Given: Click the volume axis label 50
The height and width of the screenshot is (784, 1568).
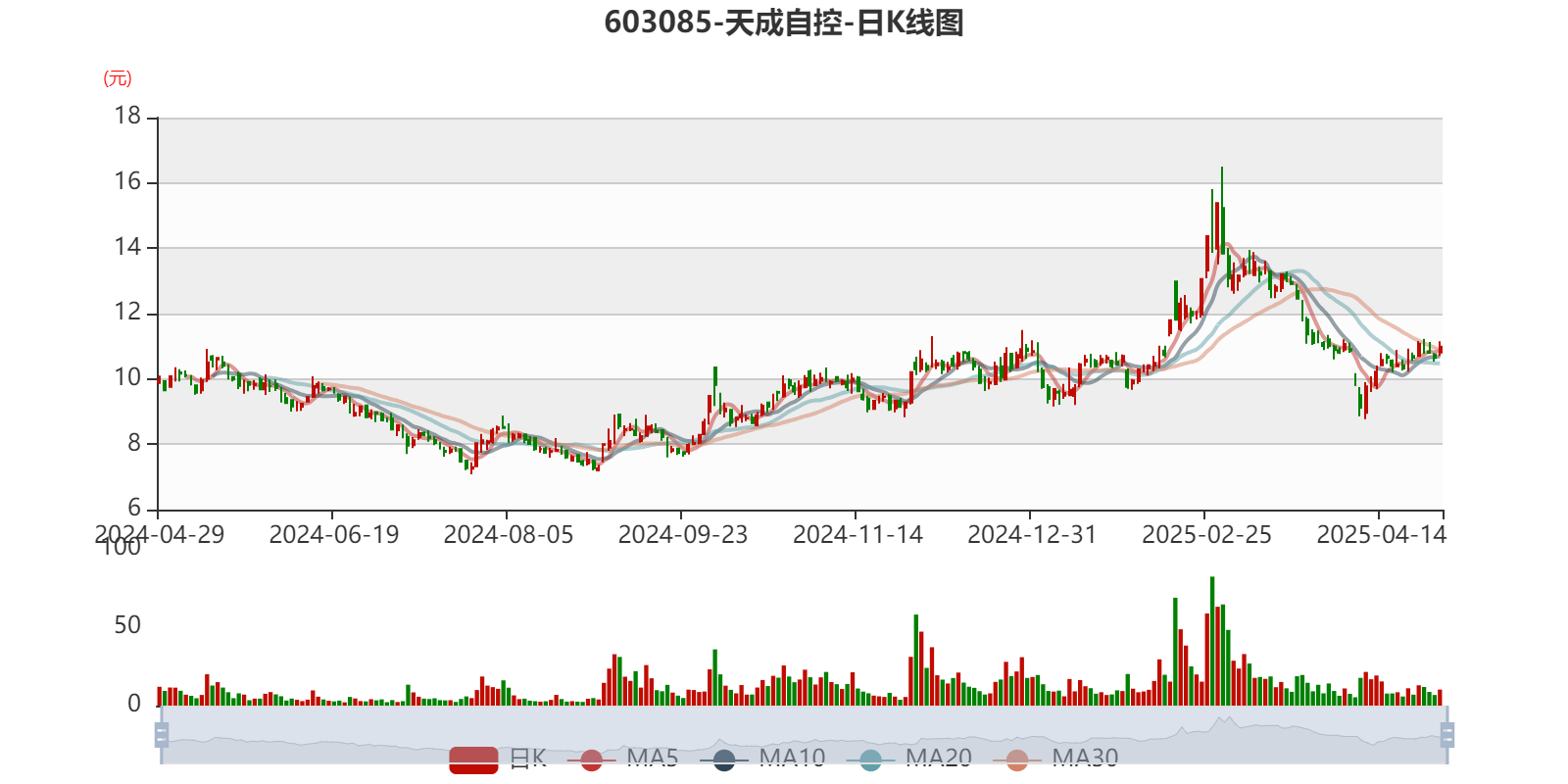Looking at the screenshot, I should tap(127, 625).
